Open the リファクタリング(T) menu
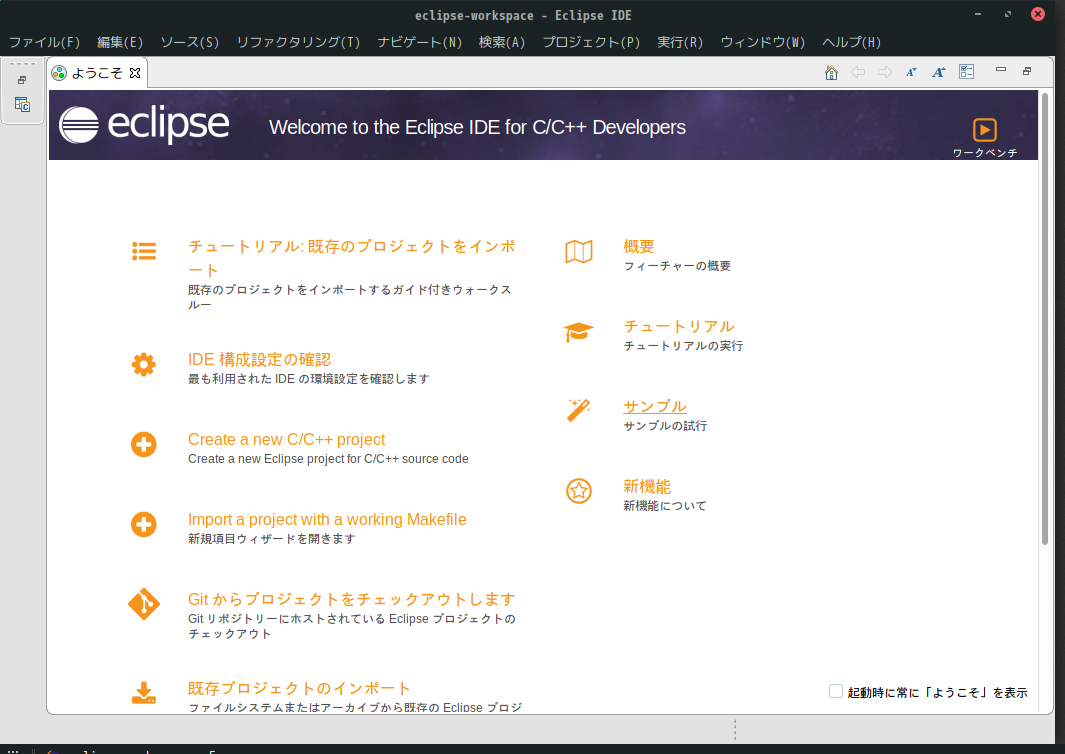 click(298, 42)
